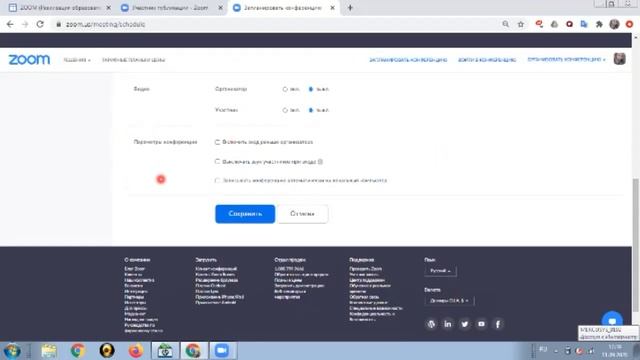This screenshot has height=360, width=640.
Task: Turn participant video off
Action: tap(311, 110)
